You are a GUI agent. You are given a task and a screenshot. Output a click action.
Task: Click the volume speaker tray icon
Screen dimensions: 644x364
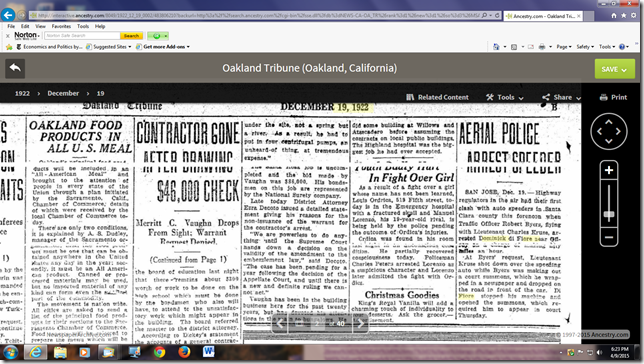click(599, 352)
